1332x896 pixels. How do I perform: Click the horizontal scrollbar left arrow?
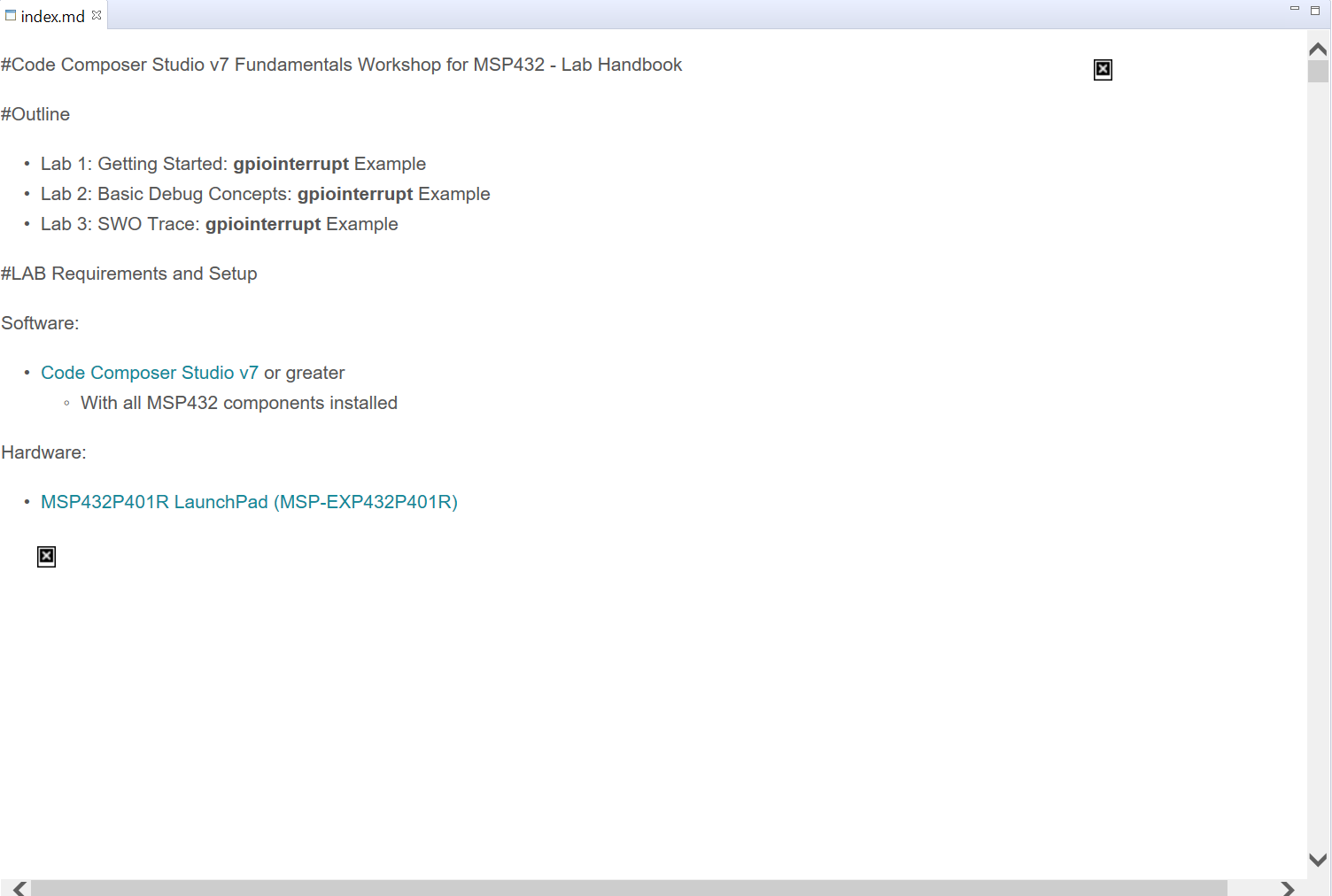(x=19, y=888)
